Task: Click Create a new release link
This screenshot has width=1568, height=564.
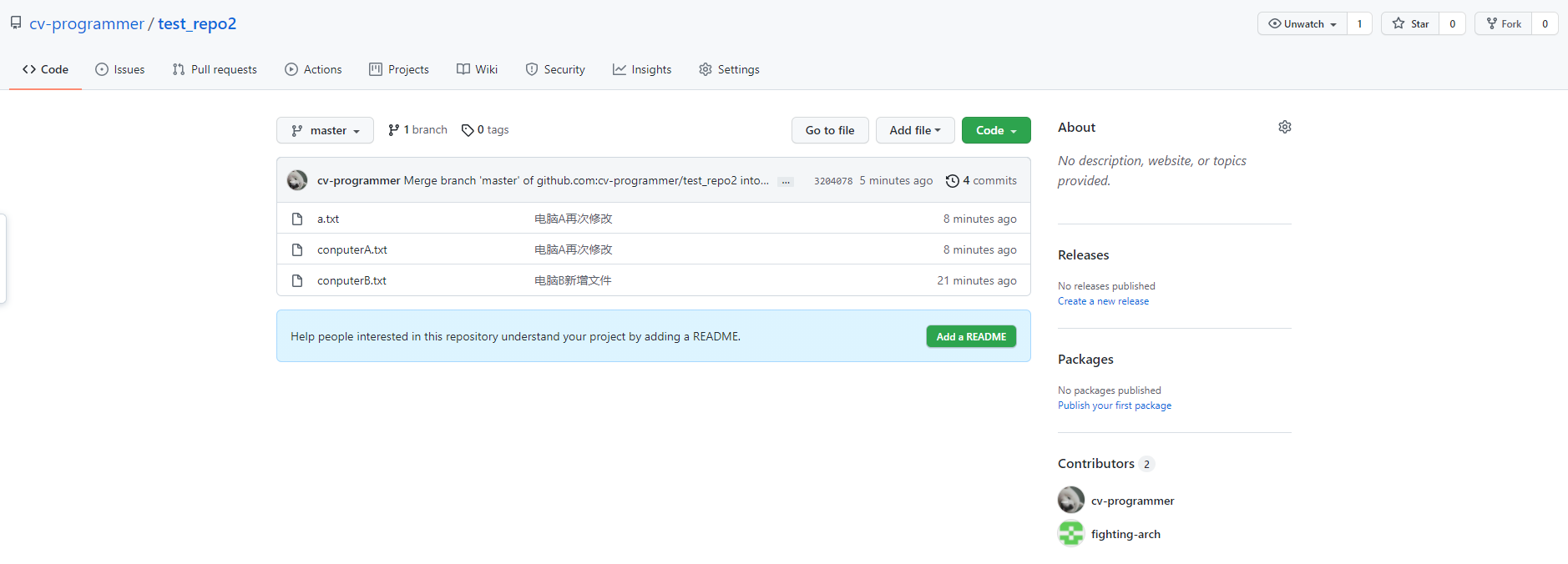Action: point(1103,301)
